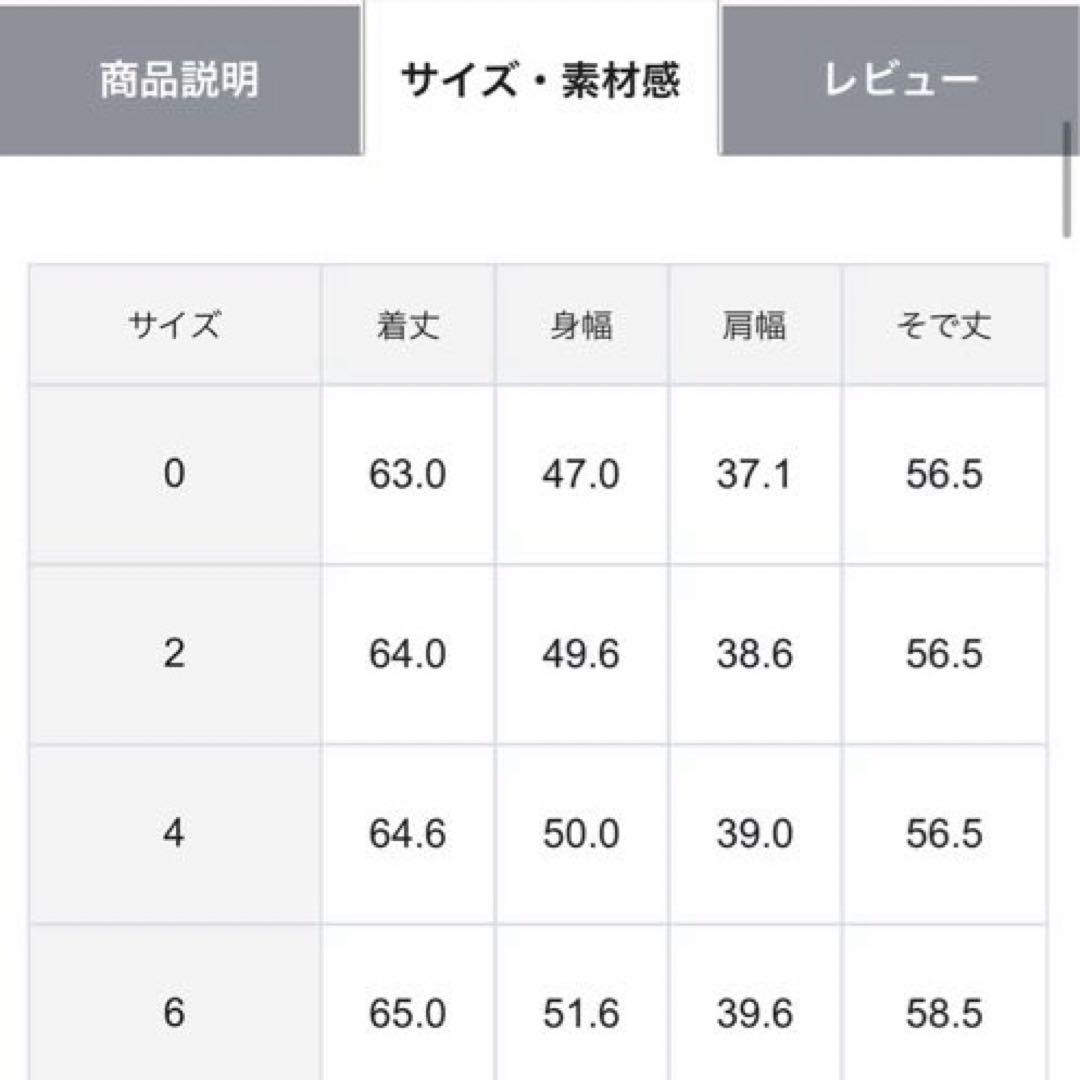This screenshot has width=1080, height=1080.
Task: Select size 0 row label
Action: 175,472
